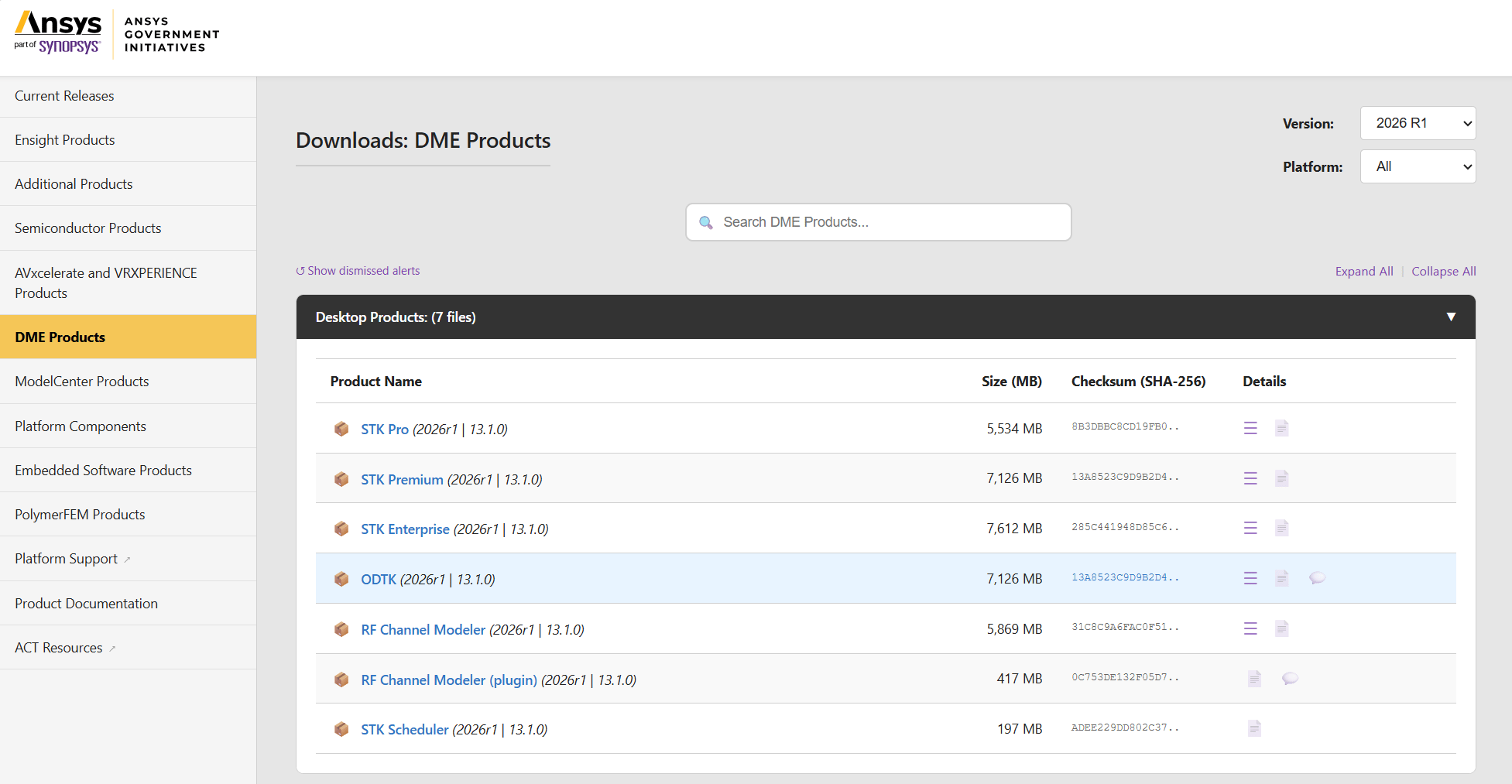Viewport: 1512px width, 784px height.
Task: Collapse the Desktop Products section arrow
Action: click(1451, 317)
